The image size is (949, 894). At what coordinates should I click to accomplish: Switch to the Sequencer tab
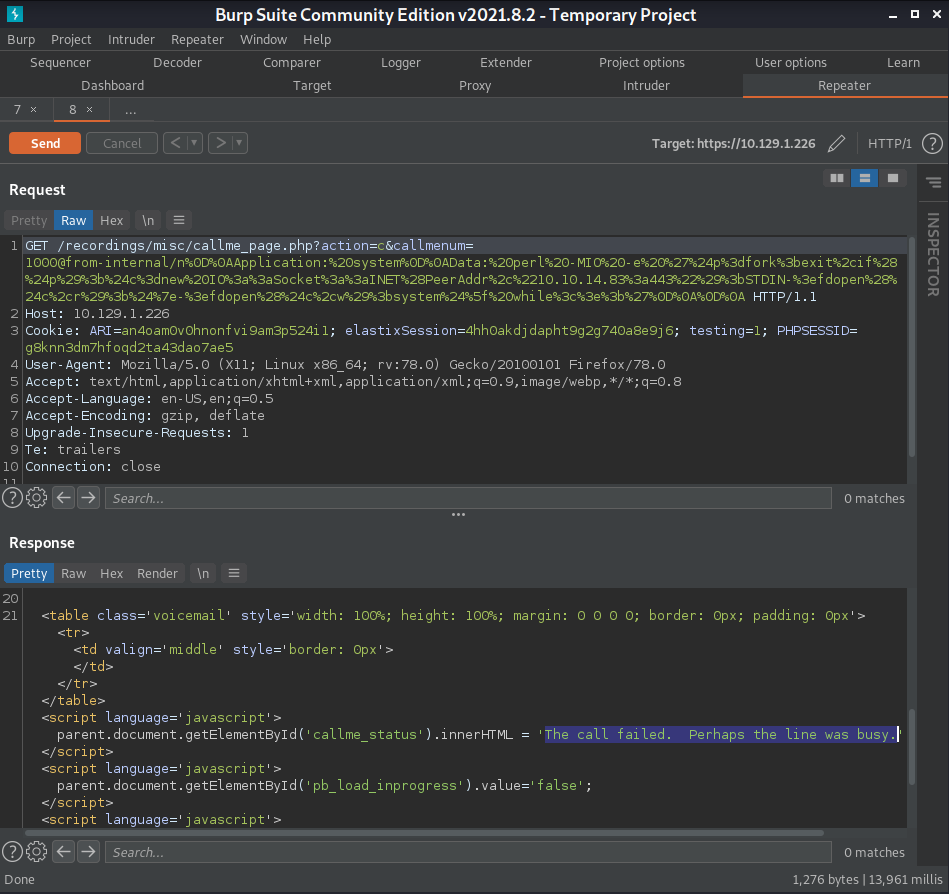pos(61,62)
